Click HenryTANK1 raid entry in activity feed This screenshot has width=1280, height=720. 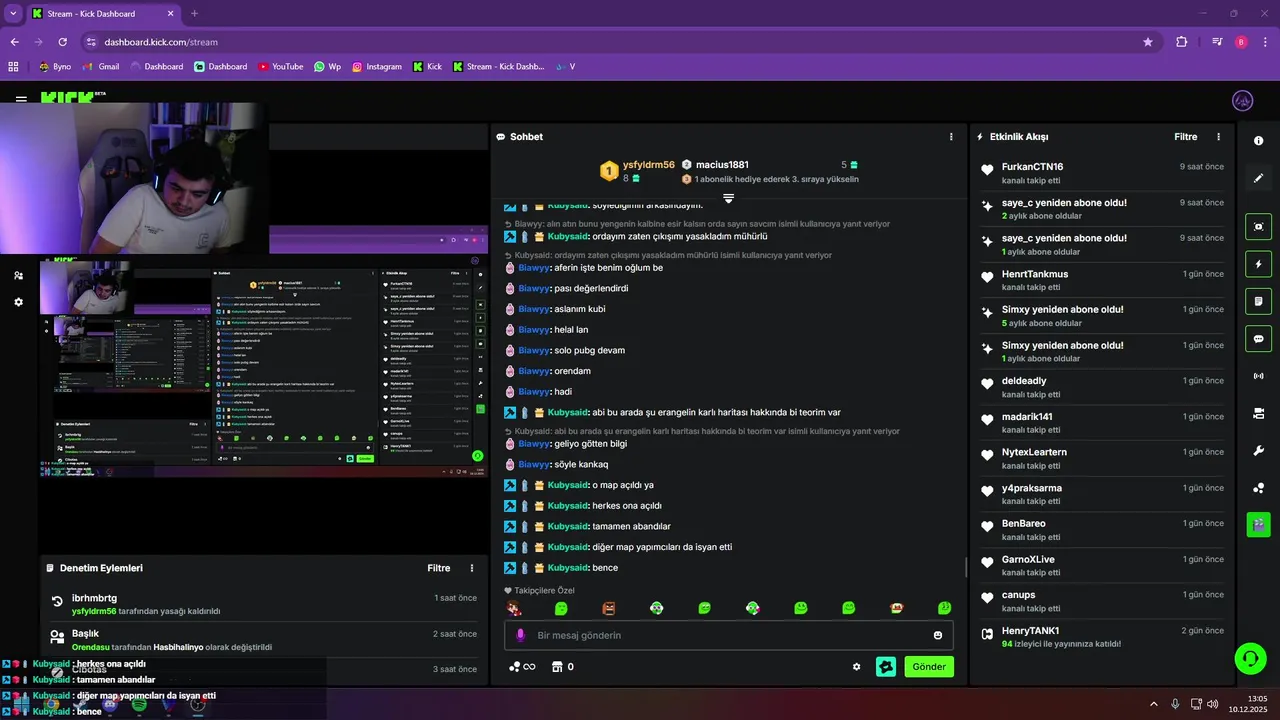click(1102, 637)
